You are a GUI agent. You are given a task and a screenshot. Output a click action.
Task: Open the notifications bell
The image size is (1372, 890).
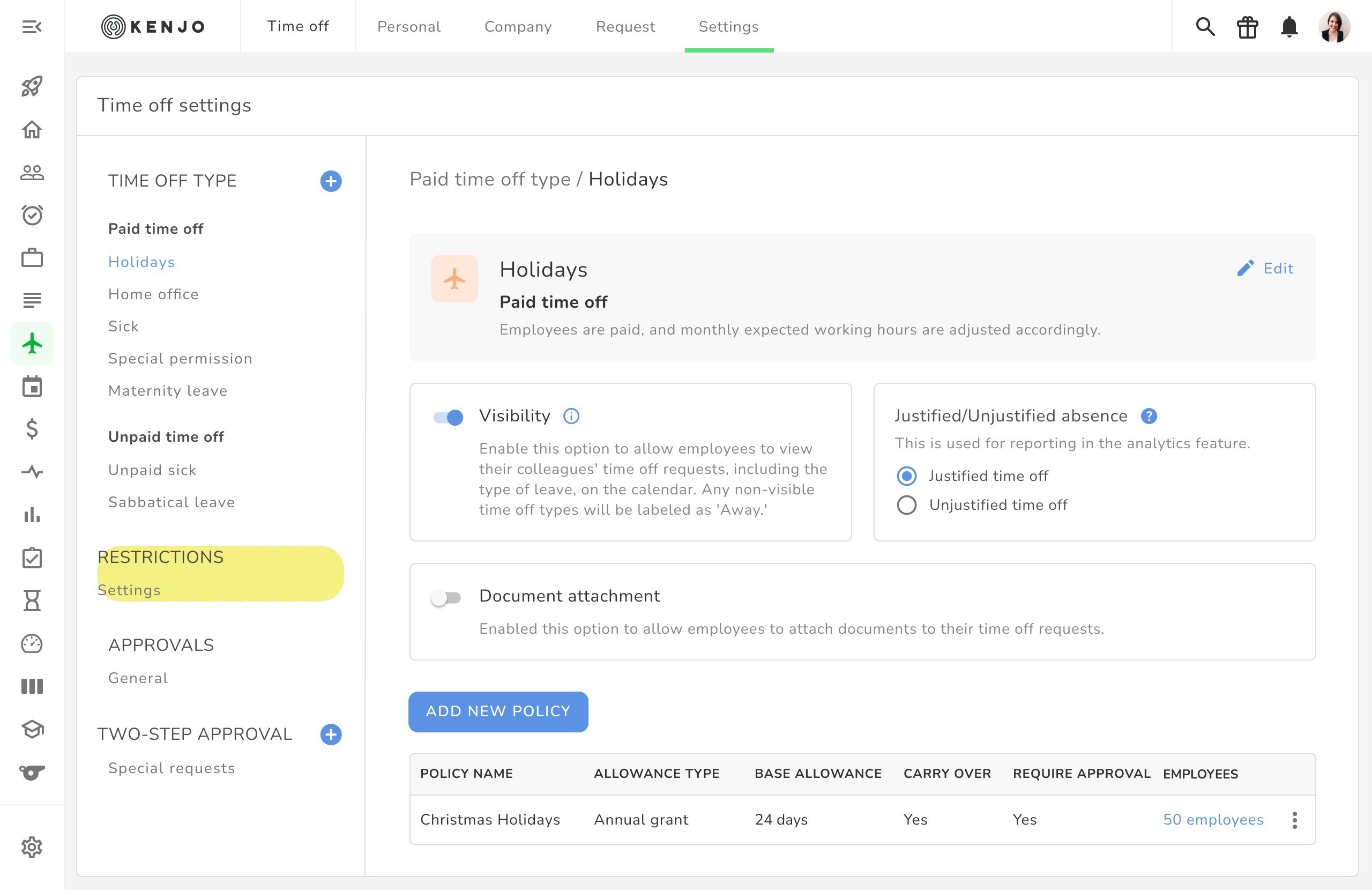(1289, 27)
